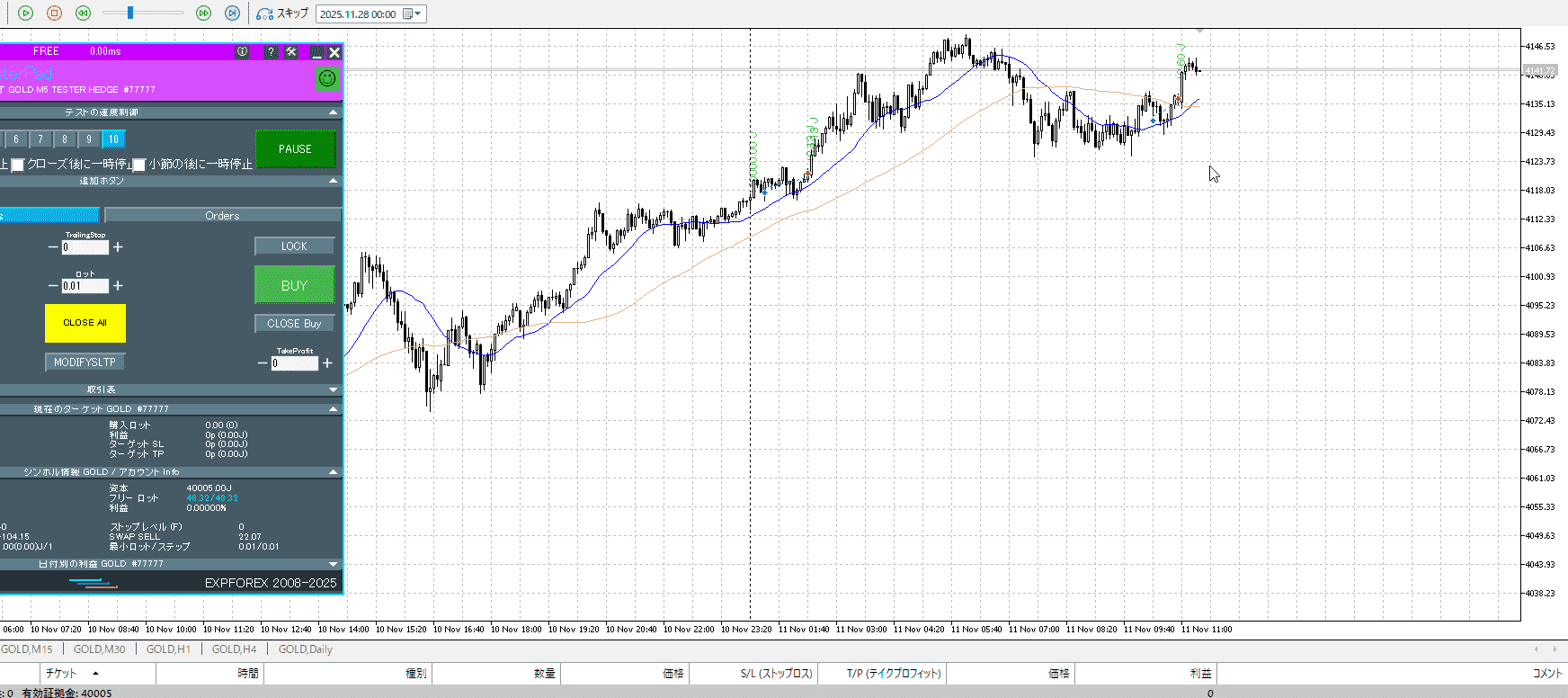Switch to the GOLD,H1 chart tab
This screenshot has height=698, width=1568.
point(168,649)
